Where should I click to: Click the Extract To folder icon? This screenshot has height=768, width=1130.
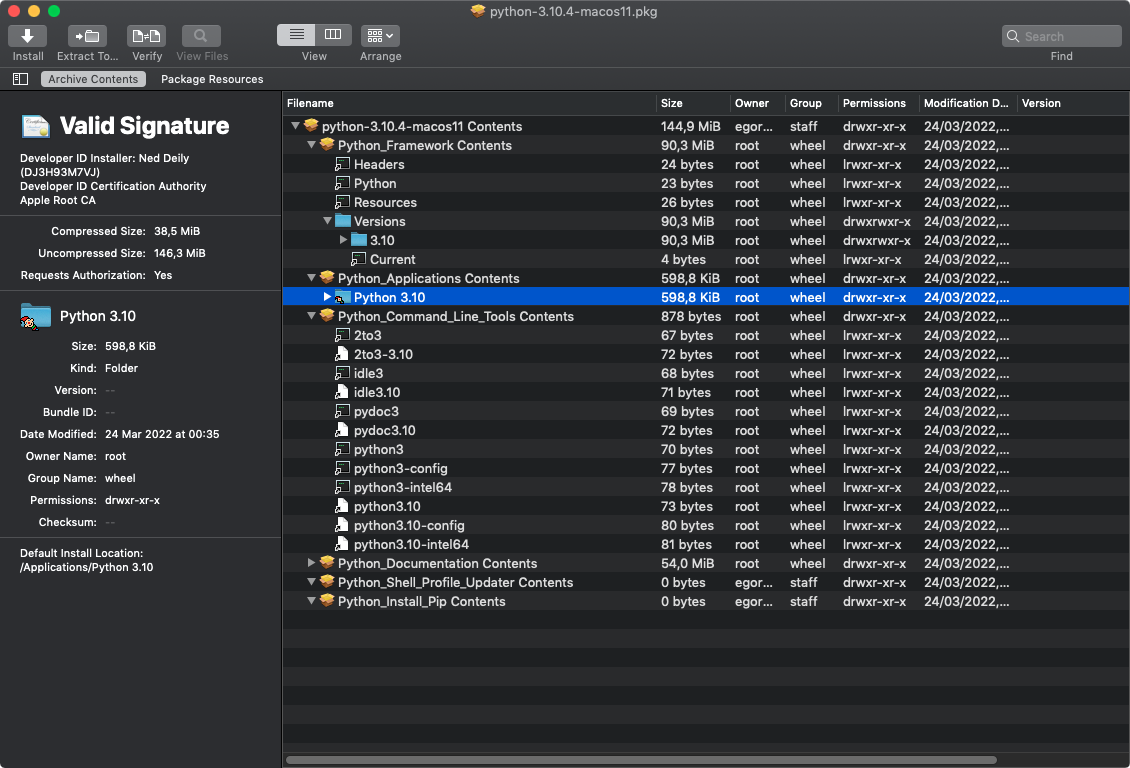click(x=87, y=36)
